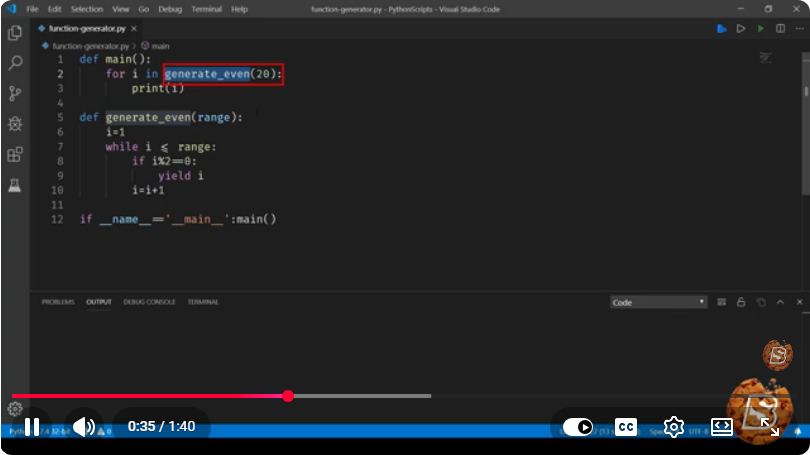
Task: Click line number 5 in the gutter
Action: (60, 117)
